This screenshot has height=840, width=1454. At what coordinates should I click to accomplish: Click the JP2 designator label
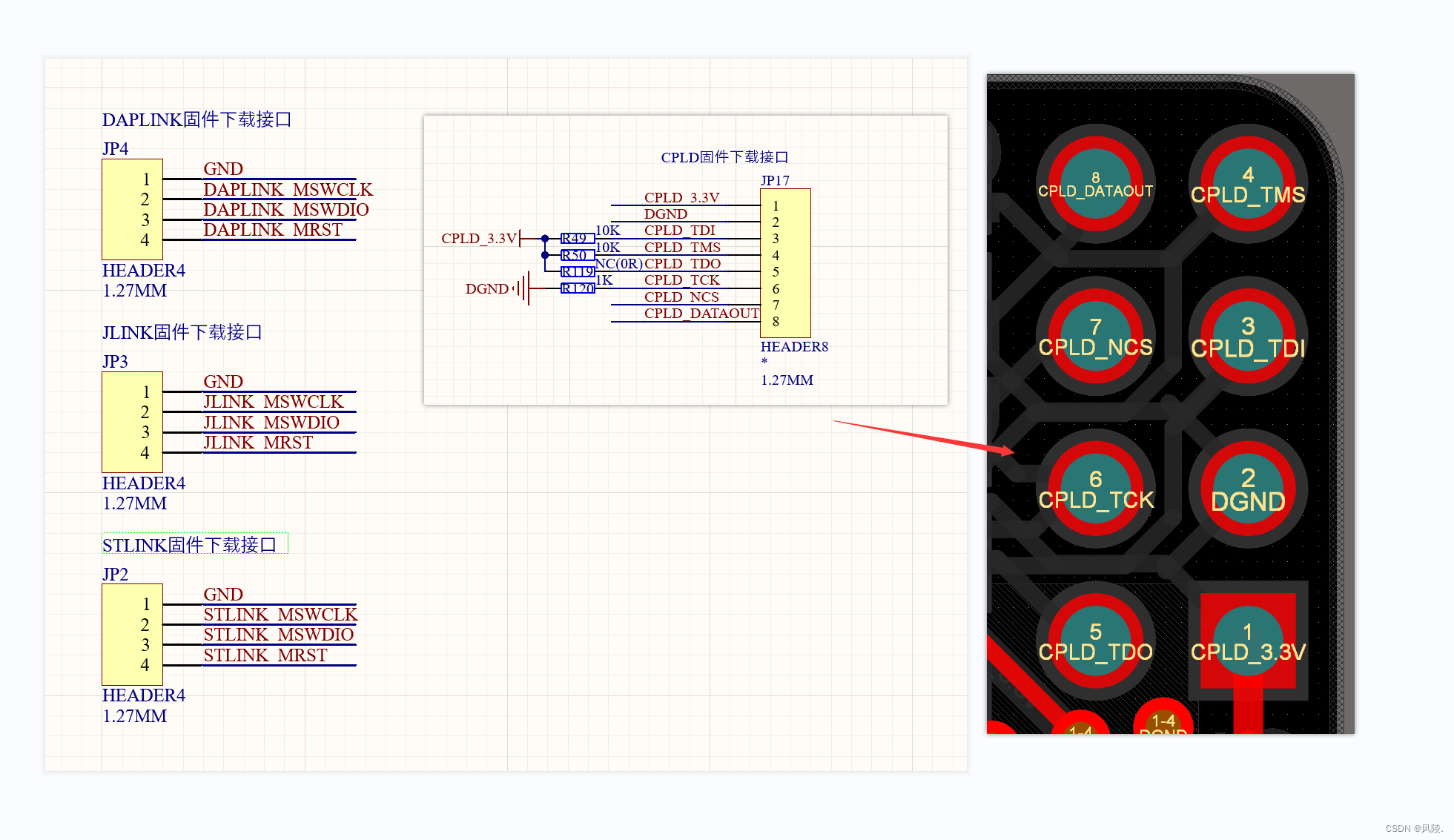[x=115, y=575]
